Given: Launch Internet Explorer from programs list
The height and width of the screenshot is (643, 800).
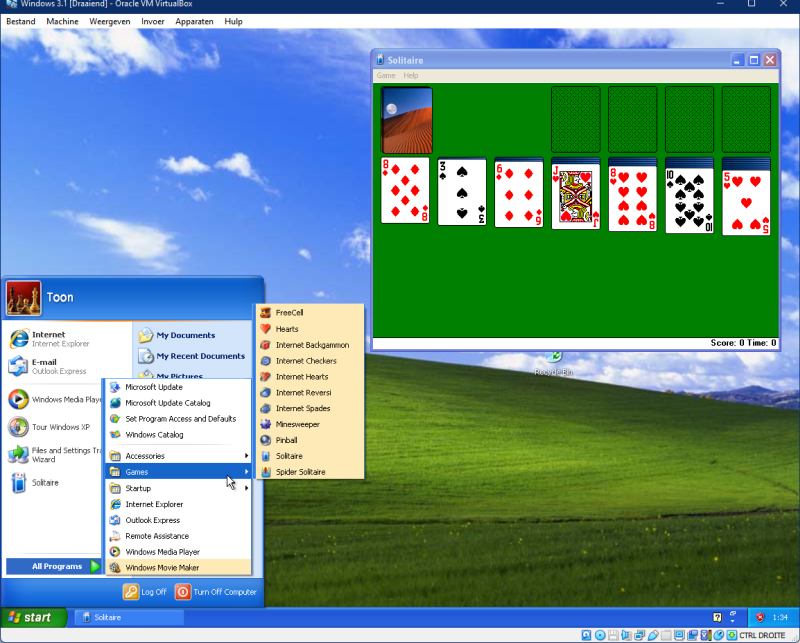Looking at the screenshot, I should click(178, 504).
